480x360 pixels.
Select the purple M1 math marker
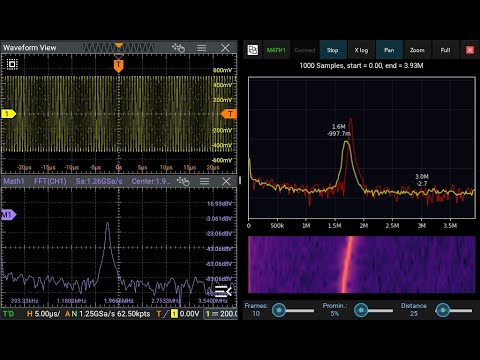tap(8, 215)
